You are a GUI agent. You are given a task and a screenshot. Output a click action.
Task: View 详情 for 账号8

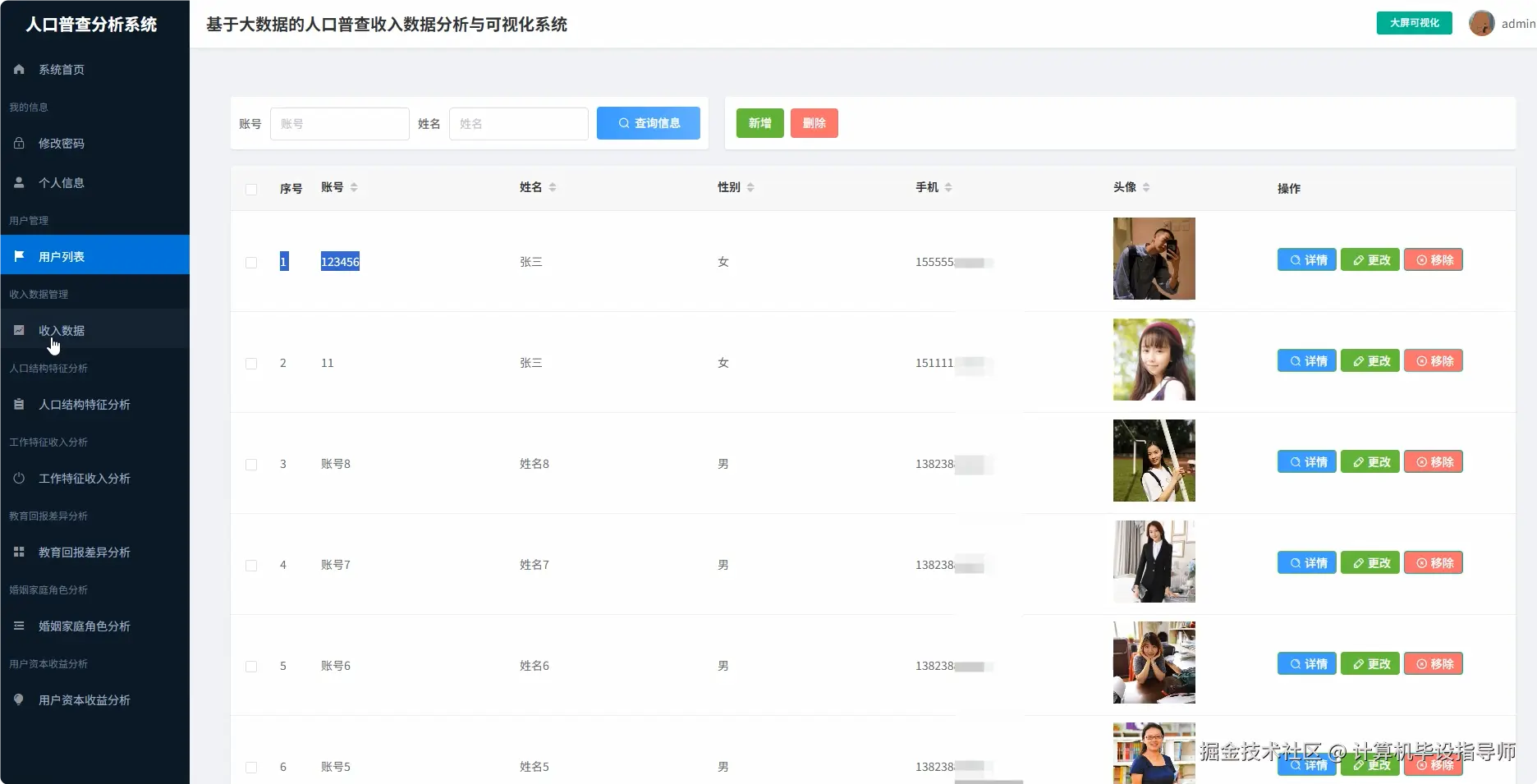coord(1307,462)
